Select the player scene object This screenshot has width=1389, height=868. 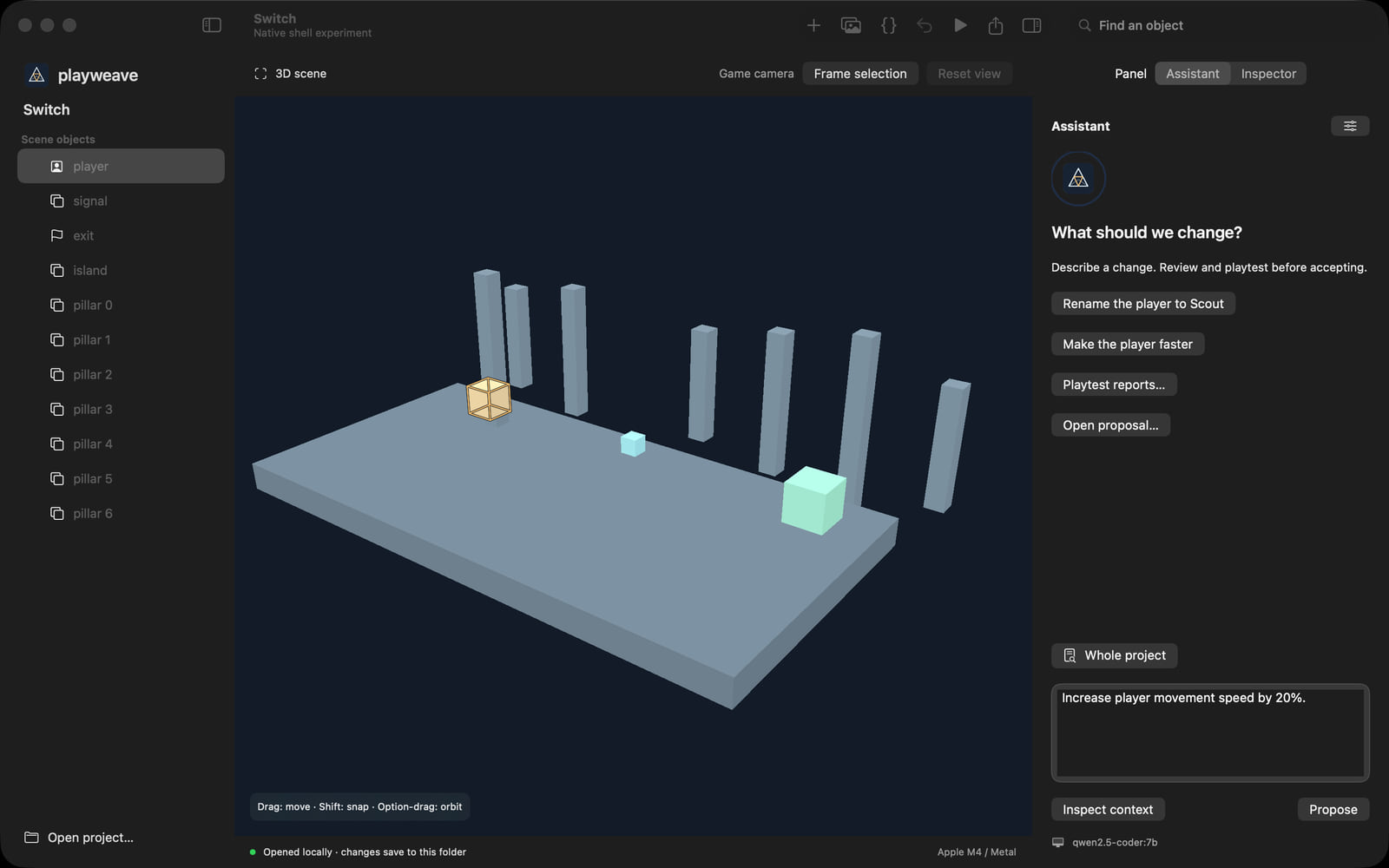point(121,166)
